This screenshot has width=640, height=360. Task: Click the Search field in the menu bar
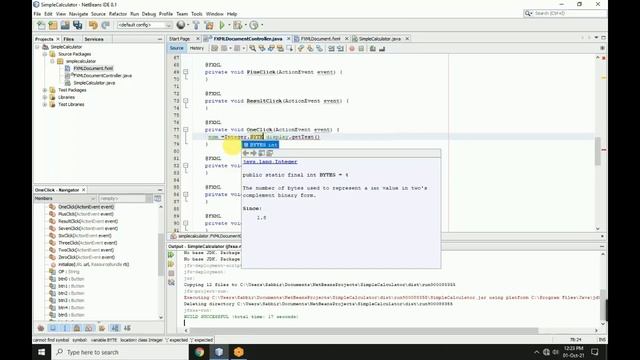coord(565,13)
